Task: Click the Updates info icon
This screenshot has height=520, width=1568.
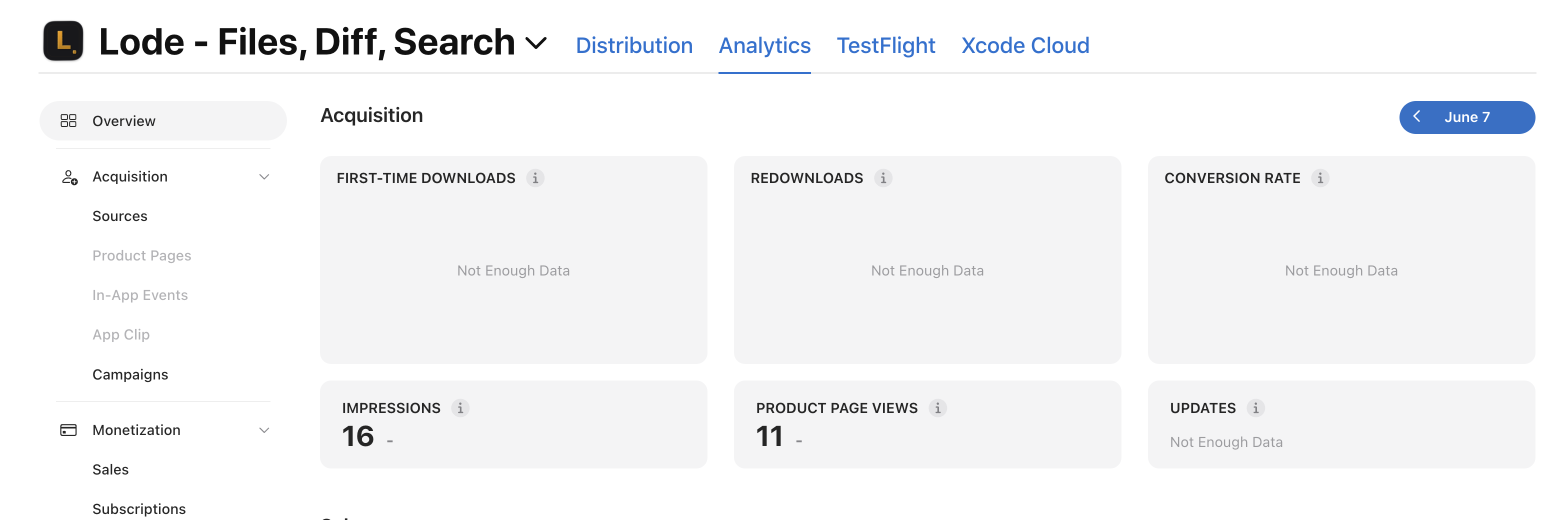Action: [1255, 408]
